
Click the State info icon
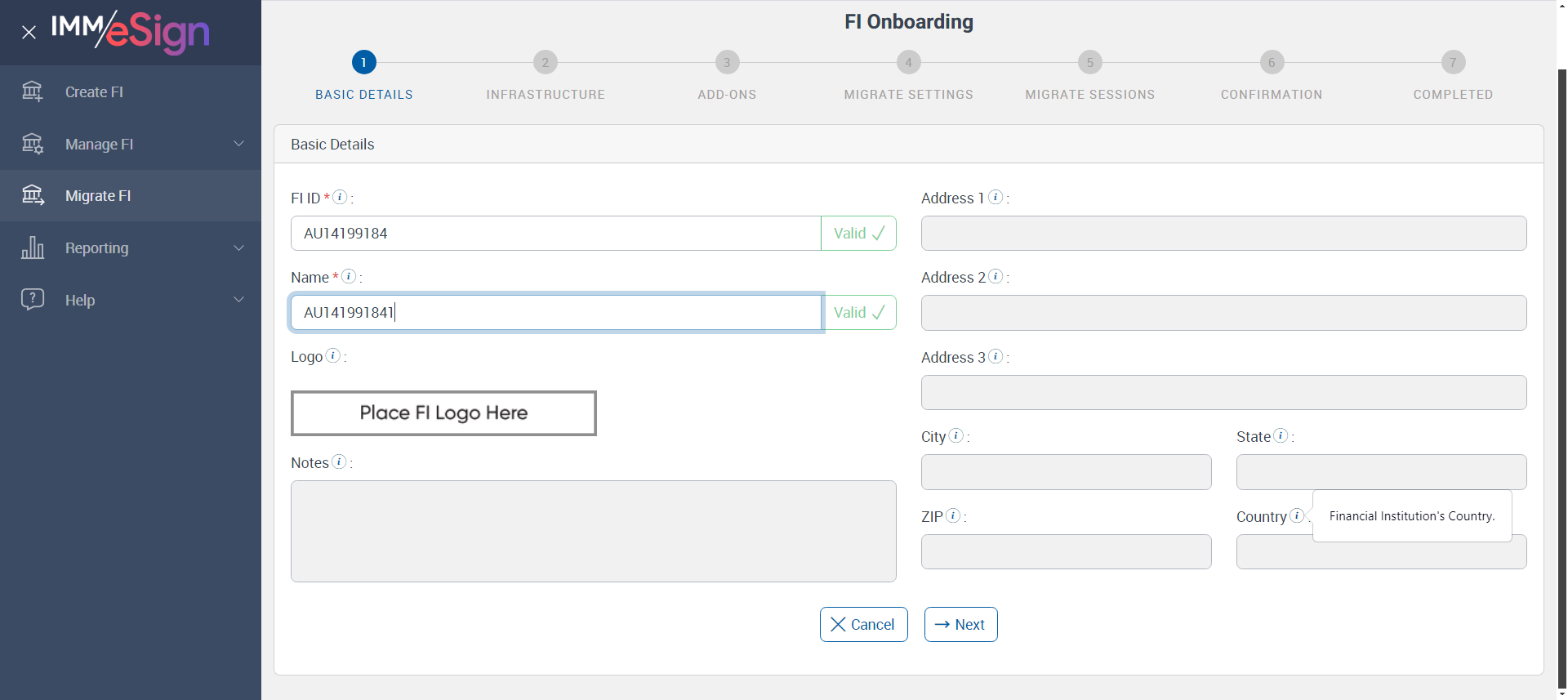(1281, 435)
